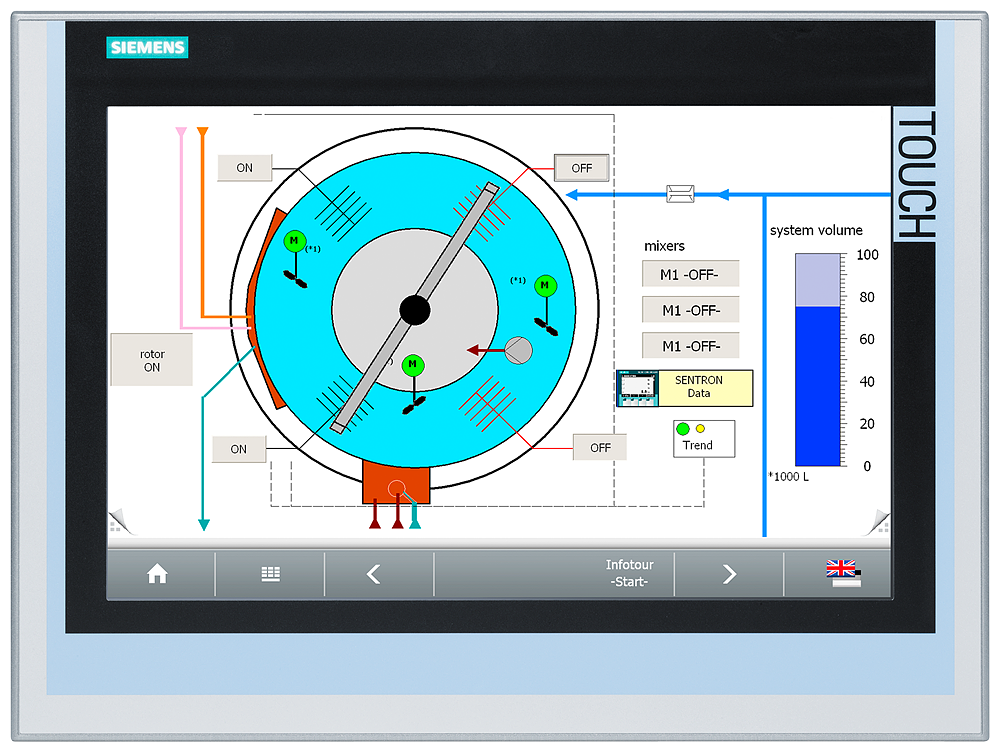Click the gray pump circle with red arrow
Screen dimensions: 1000x752
[x=518, y=350]
